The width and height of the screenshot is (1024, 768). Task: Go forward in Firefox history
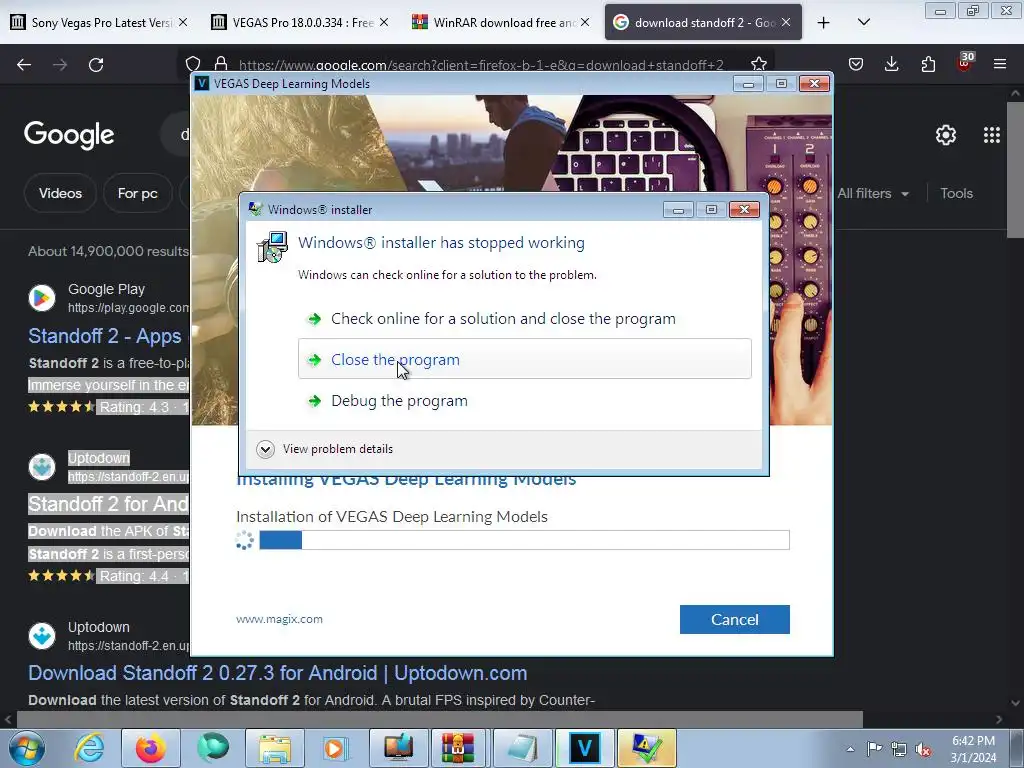coord(60,65)
